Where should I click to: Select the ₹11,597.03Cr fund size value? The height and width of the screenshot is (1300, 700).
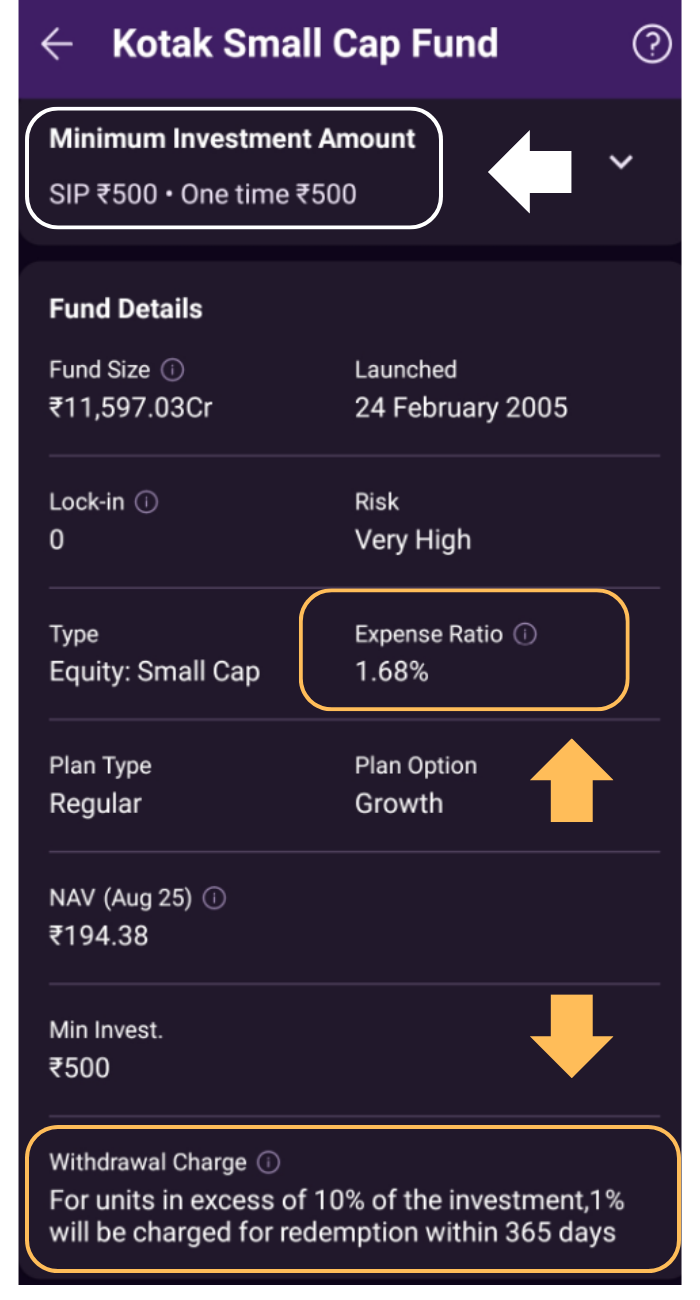131,408
